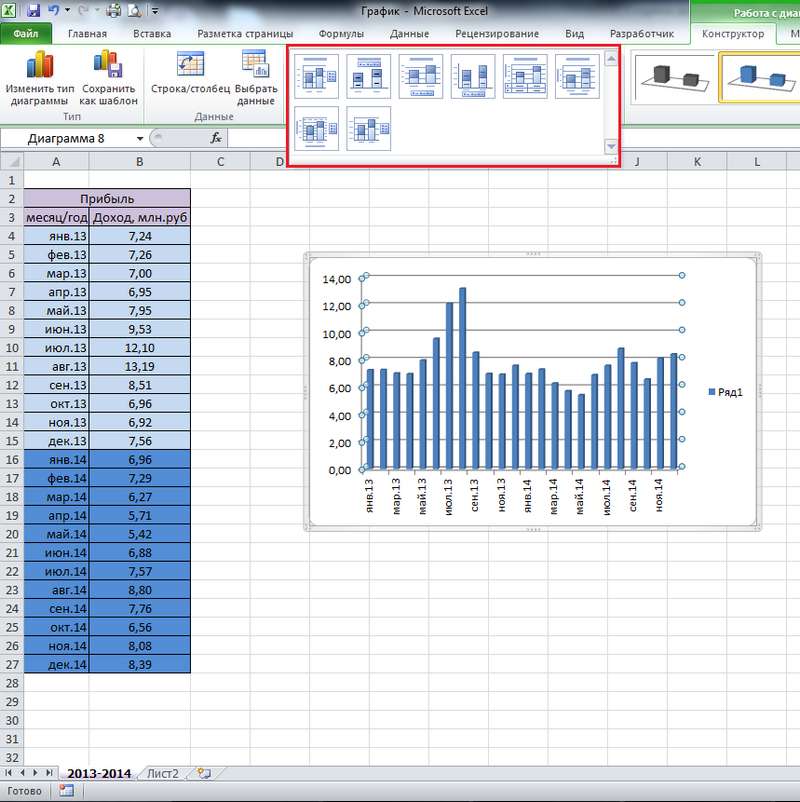
Task: Open the Данные ribbon tab
Action: pos(409,34)
